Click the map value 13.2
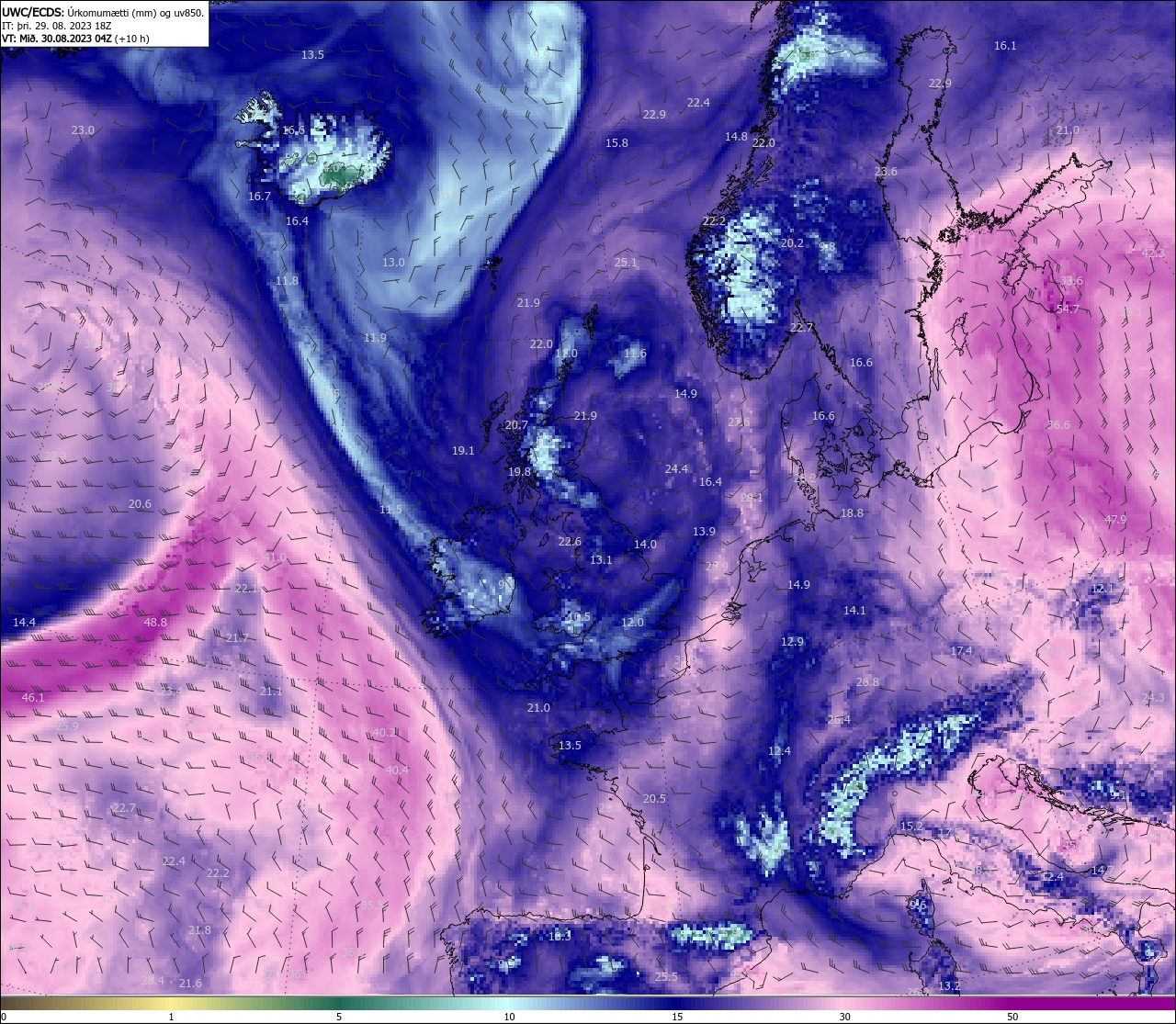 tap(948, 986)
